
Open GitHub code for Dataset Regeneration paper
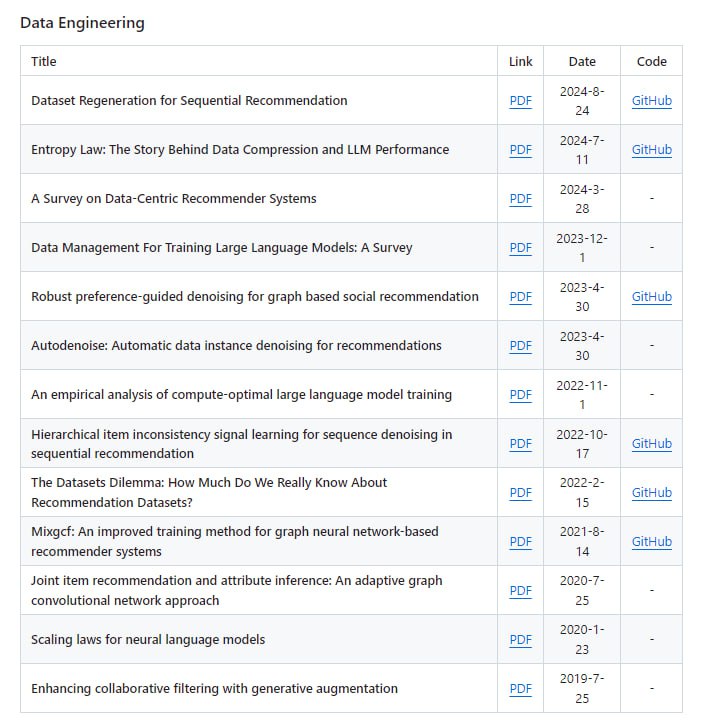[651, 100]
